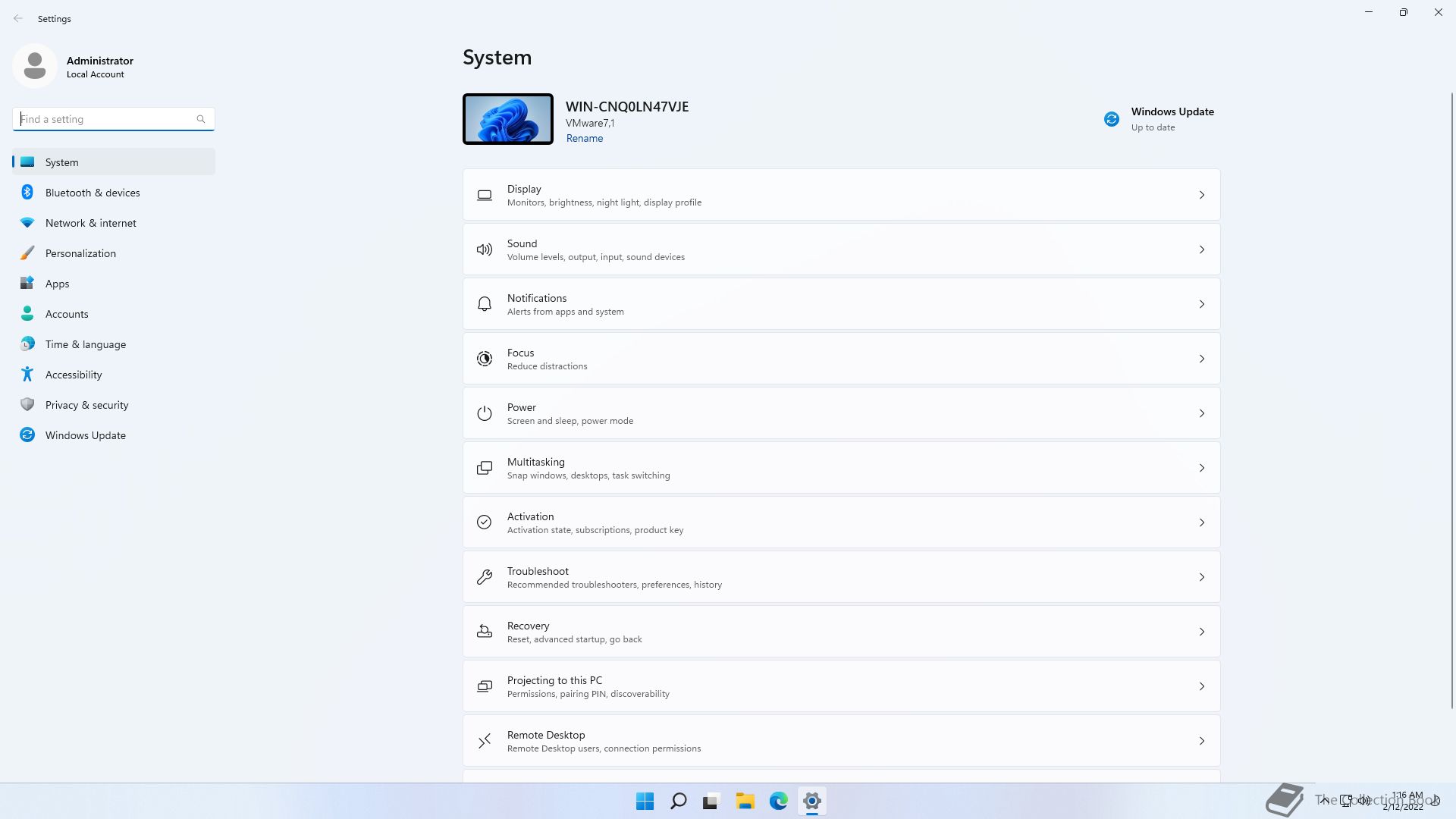Click in the Find a setting field
Screen dimensions: 1456x819
pyautogui.click(x=114, y=119)
